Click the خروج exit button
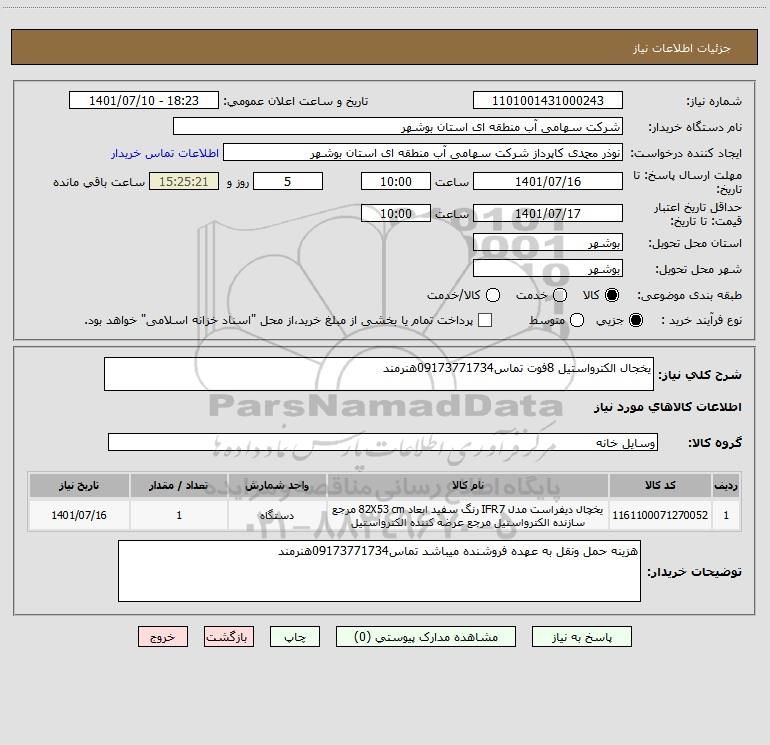This screenshot has width=770, height=745. (163, 637)
